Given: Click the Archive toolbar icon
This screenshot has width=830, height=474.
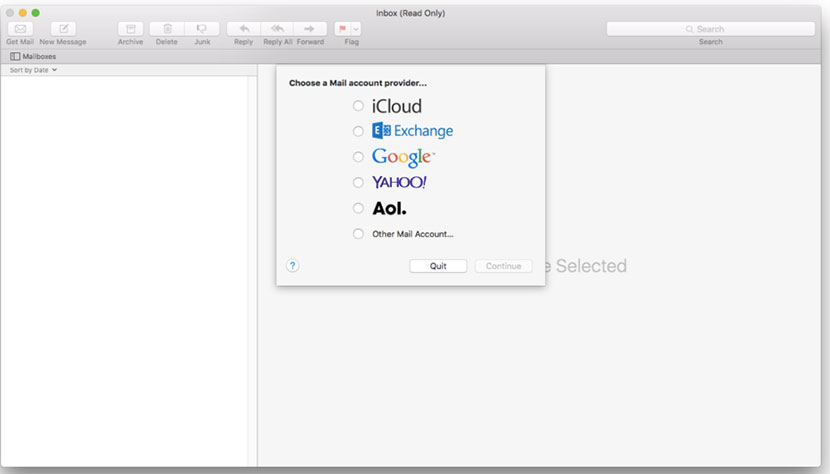Looking at the screenshot, I should coord(130,29).
